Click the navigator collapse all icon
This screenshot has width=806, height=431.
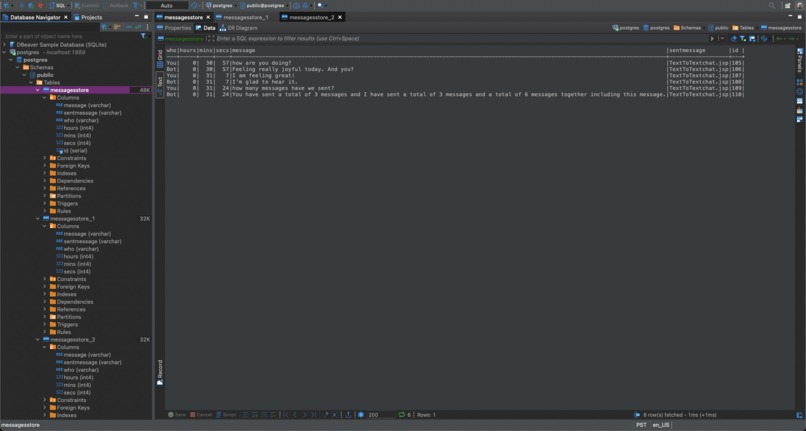[128, 27]
